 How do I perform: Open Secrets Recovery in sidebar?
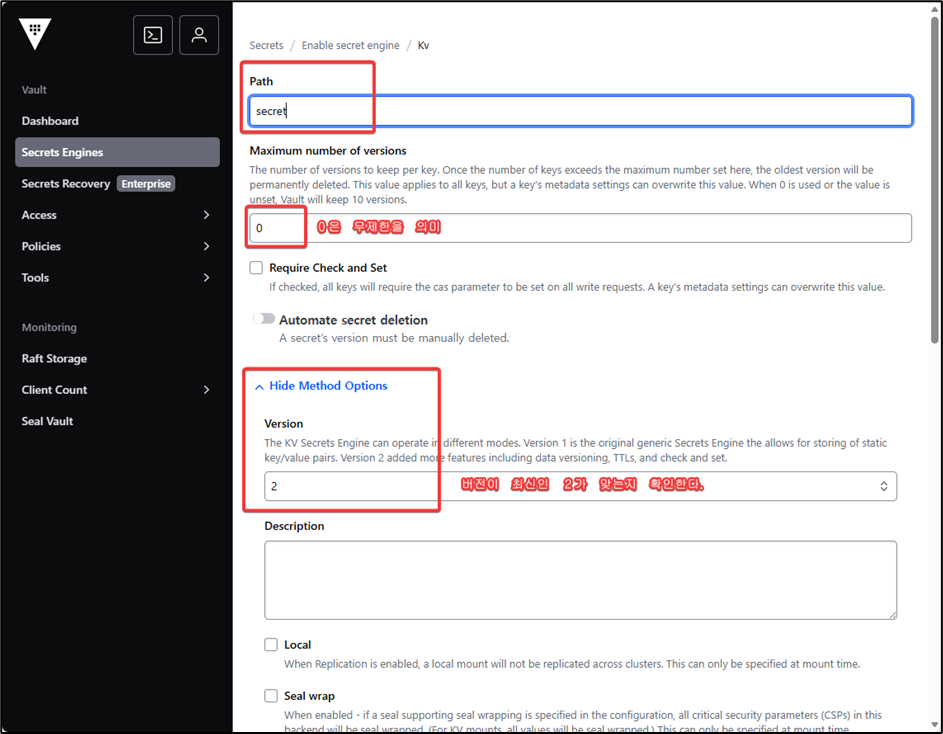[66, 184]
